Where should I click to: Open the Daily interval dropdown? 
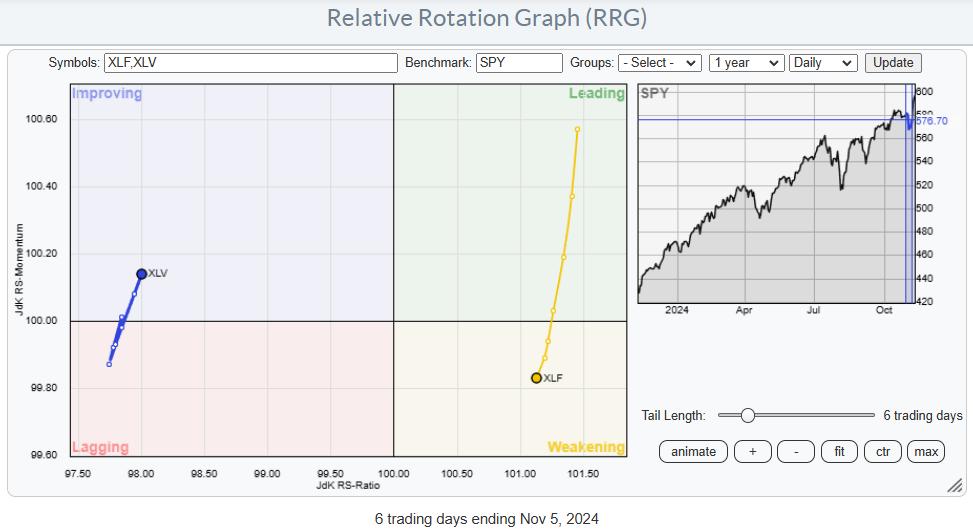click(823, 63)
